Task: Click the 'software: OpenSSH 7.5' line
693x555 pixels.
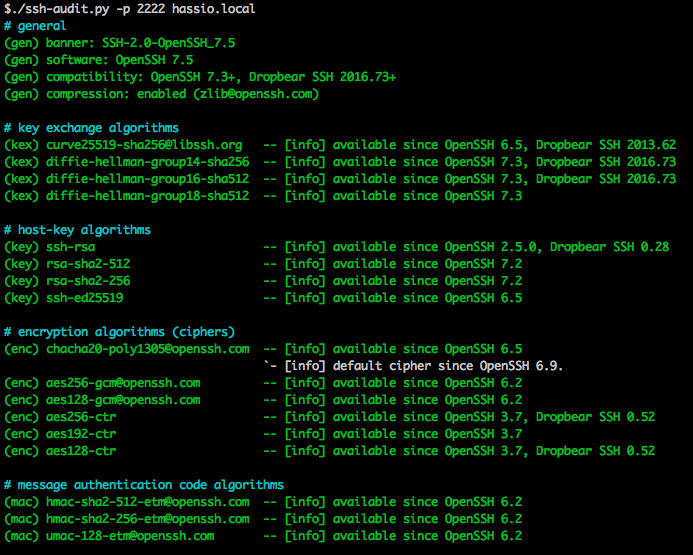Action: click(x=99, y=60)
